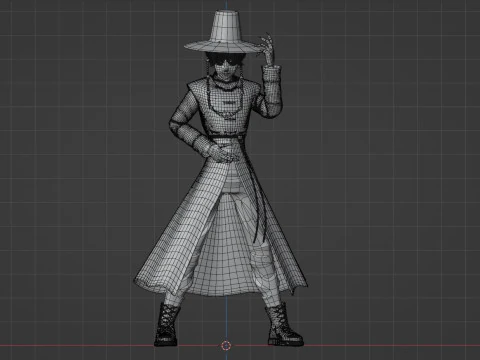Click the 3D cursor at the origin
Screen dimensions: 480x360
click(226, 346)
